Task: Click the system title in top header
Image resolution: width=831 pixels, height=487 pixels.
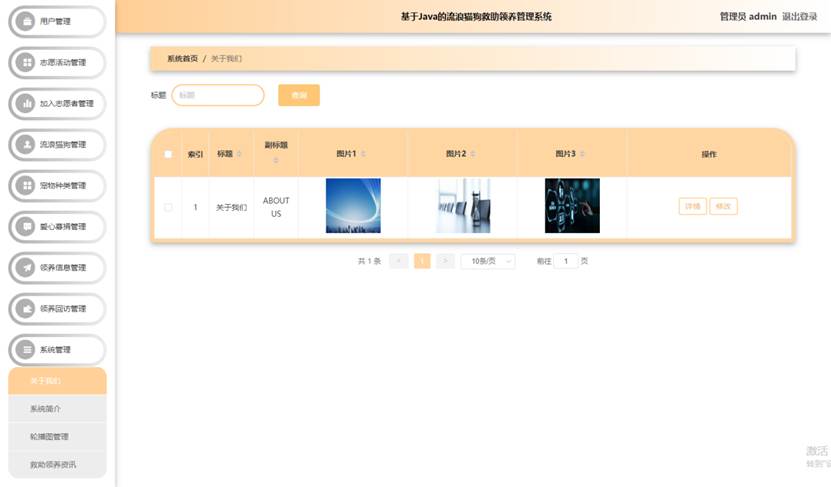Action: click(x=476, y=16)
